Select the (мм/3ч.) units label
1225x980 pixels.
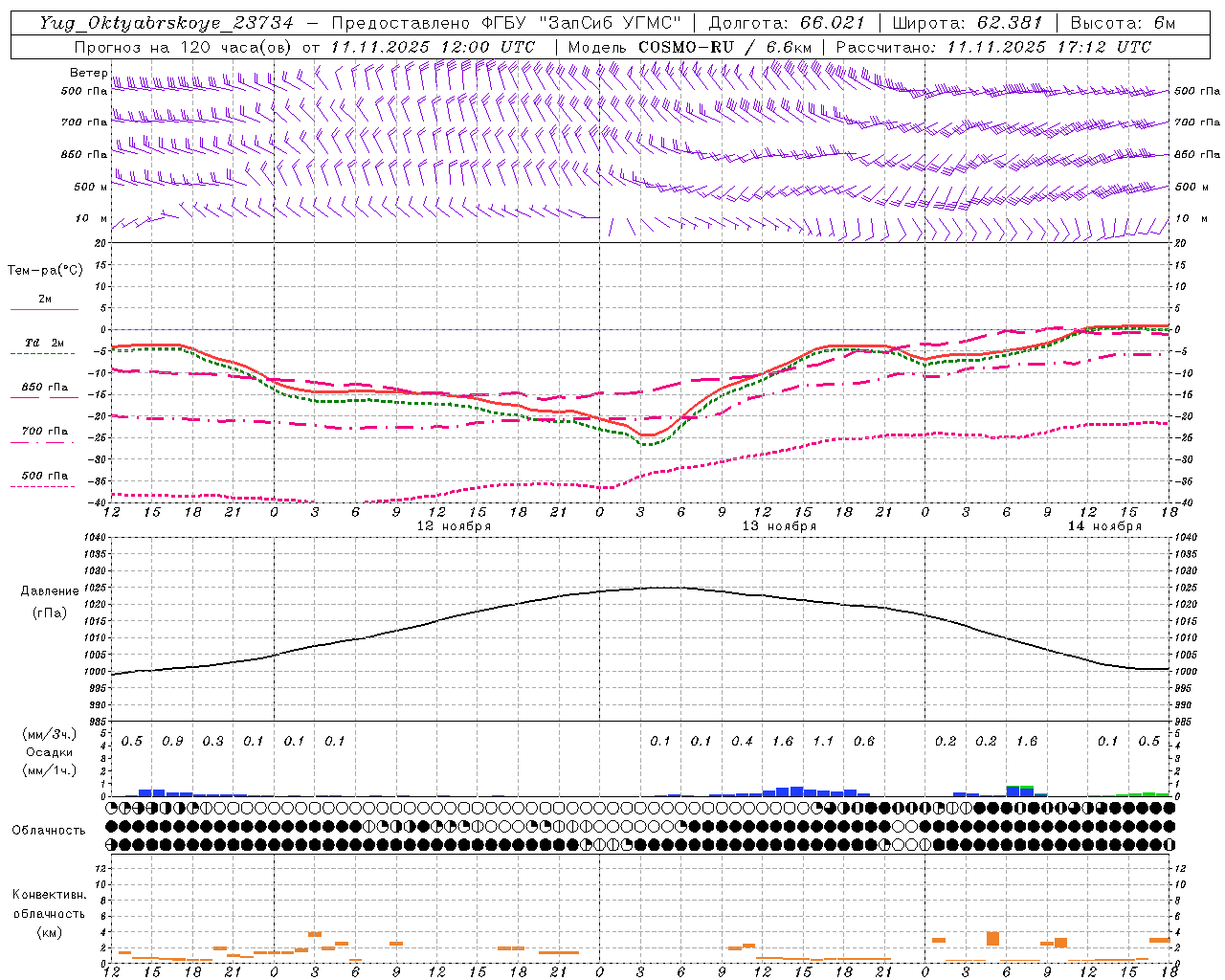point(50,734)
